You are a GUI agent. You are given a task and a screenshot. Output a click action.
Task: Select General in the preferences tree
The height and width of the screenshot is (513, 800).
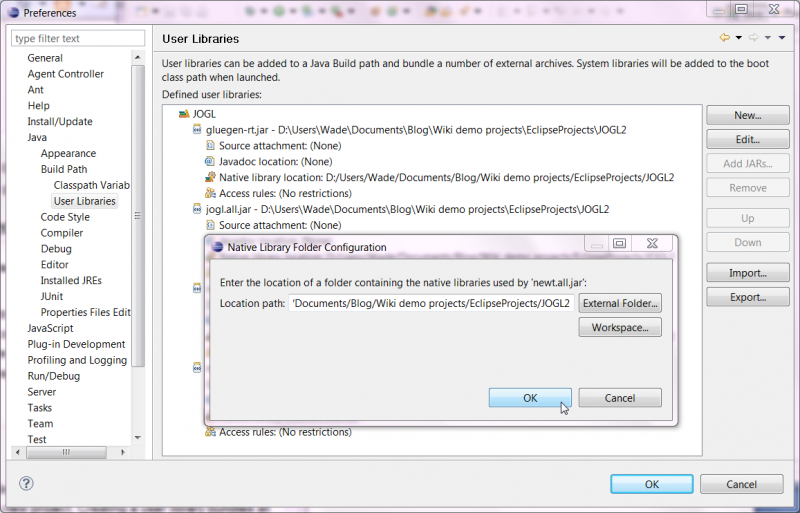(45, 58)
